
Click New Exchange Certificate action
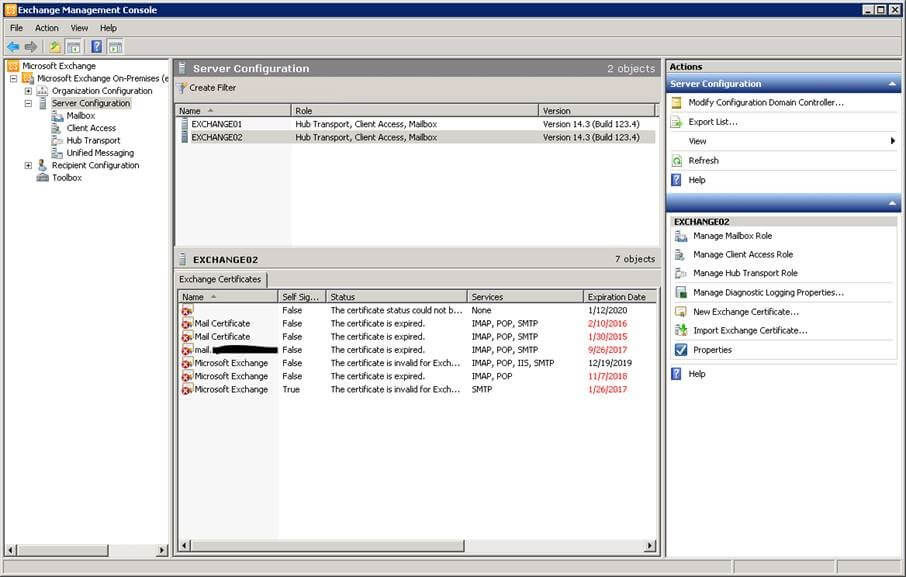point(746,312)
